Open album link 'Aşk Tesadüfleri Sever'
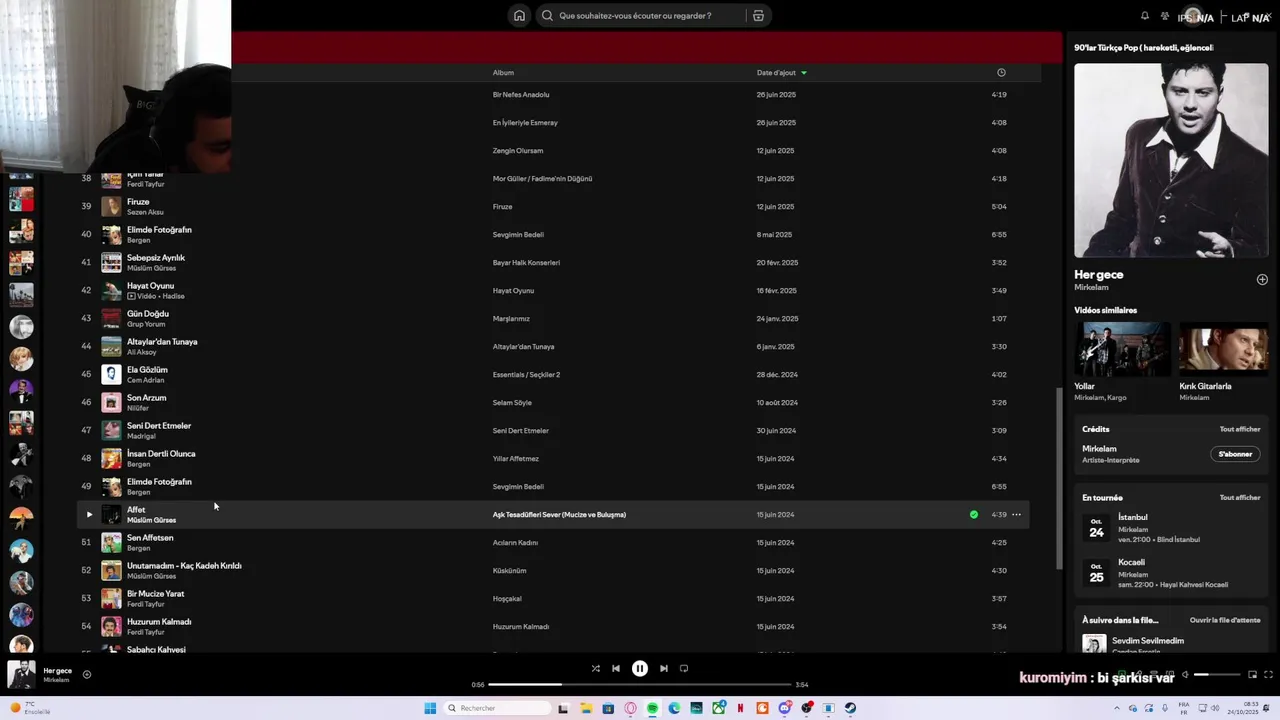The width and height of the screenshot is (1280, 720). click(559, 515)
